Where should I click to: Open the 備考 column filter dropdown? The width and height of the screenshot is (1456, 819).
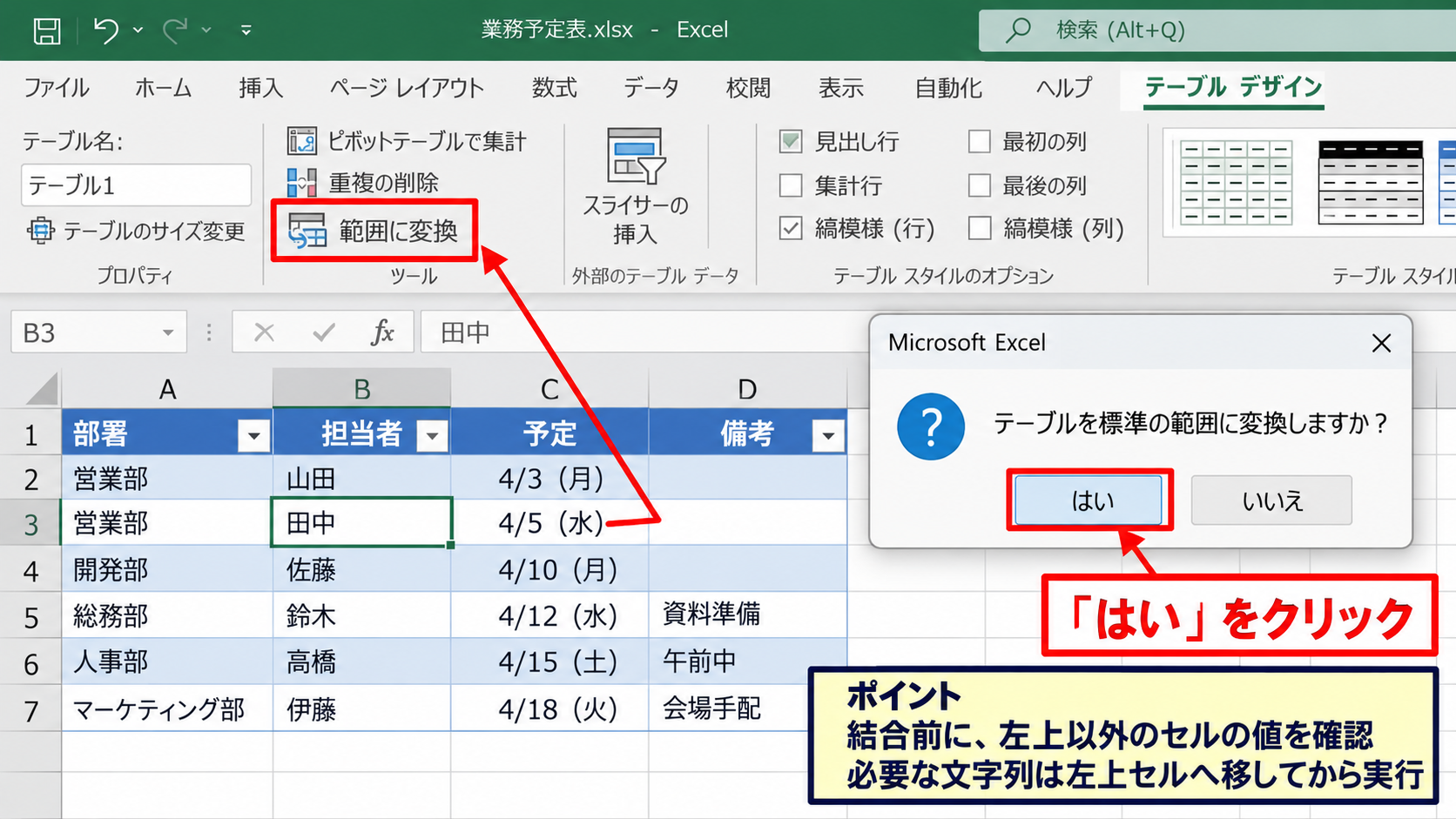click(828, 434)
